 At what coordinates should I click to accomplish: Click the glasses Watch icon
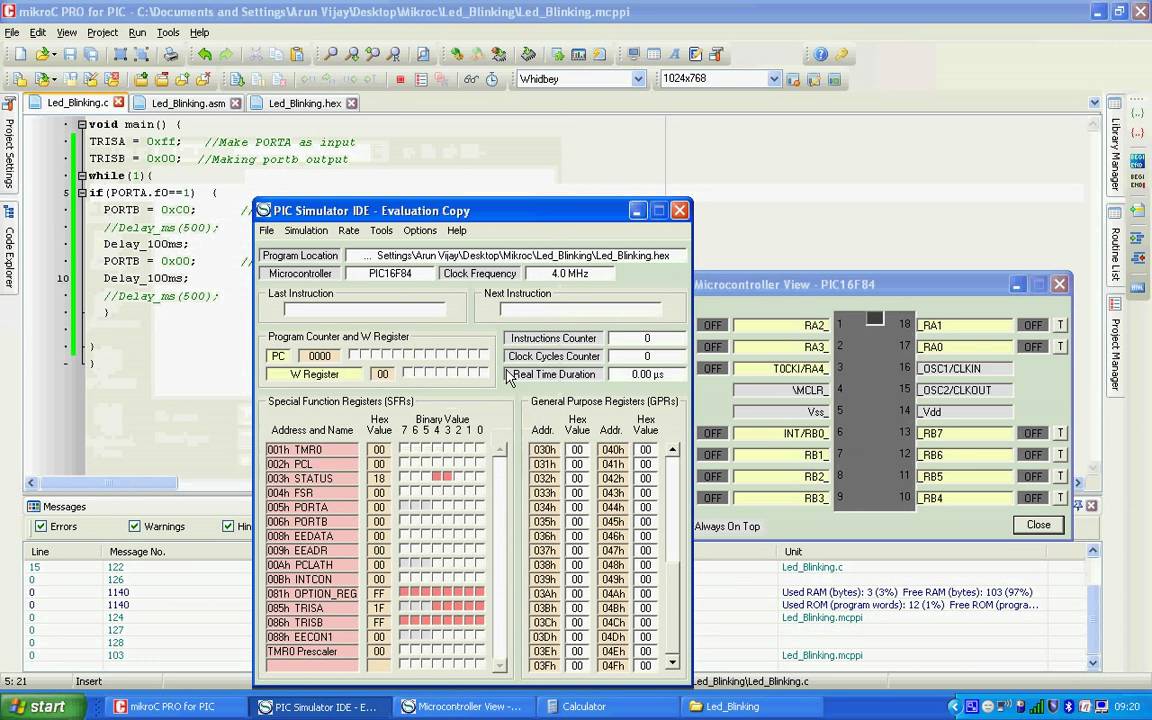[471, 79]
